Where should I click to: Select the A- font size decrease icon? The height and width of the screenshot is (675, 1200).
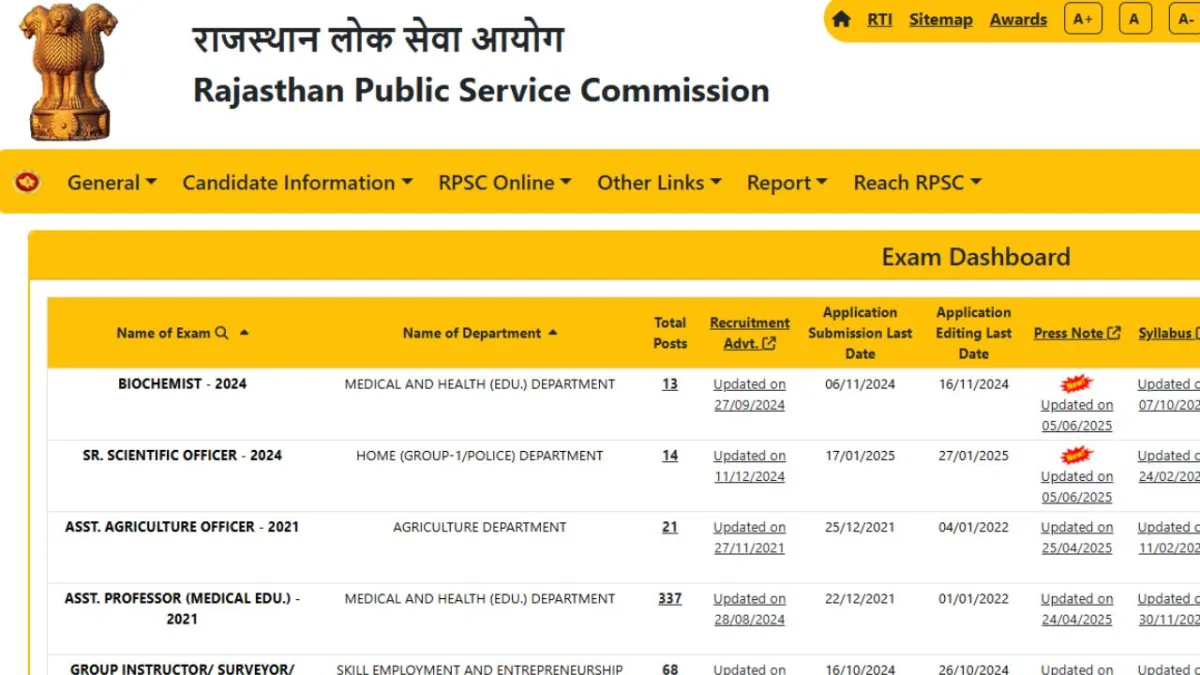(1188, 18)
